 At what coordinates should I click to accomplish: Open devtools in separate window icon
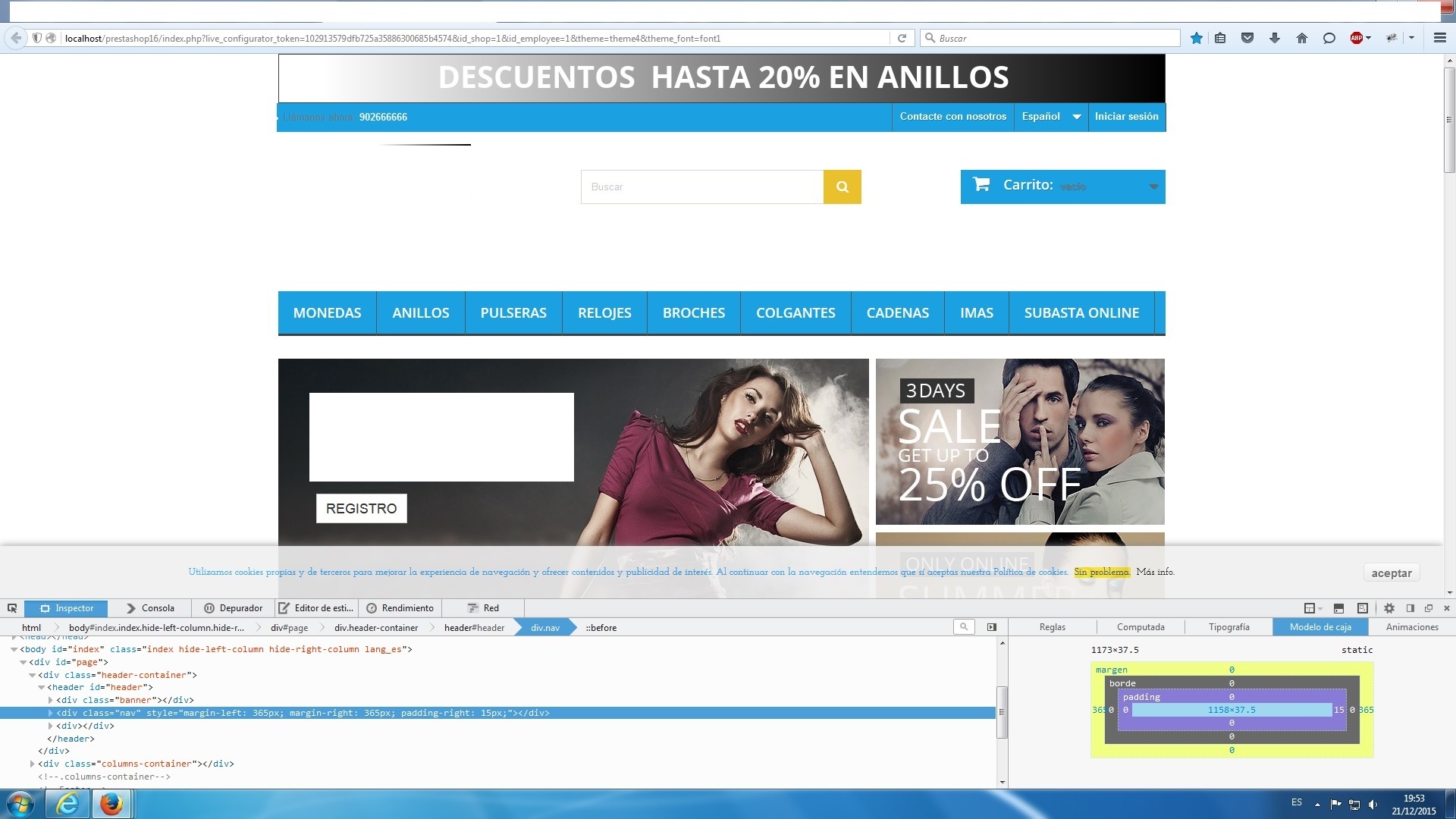[1429, 608]
